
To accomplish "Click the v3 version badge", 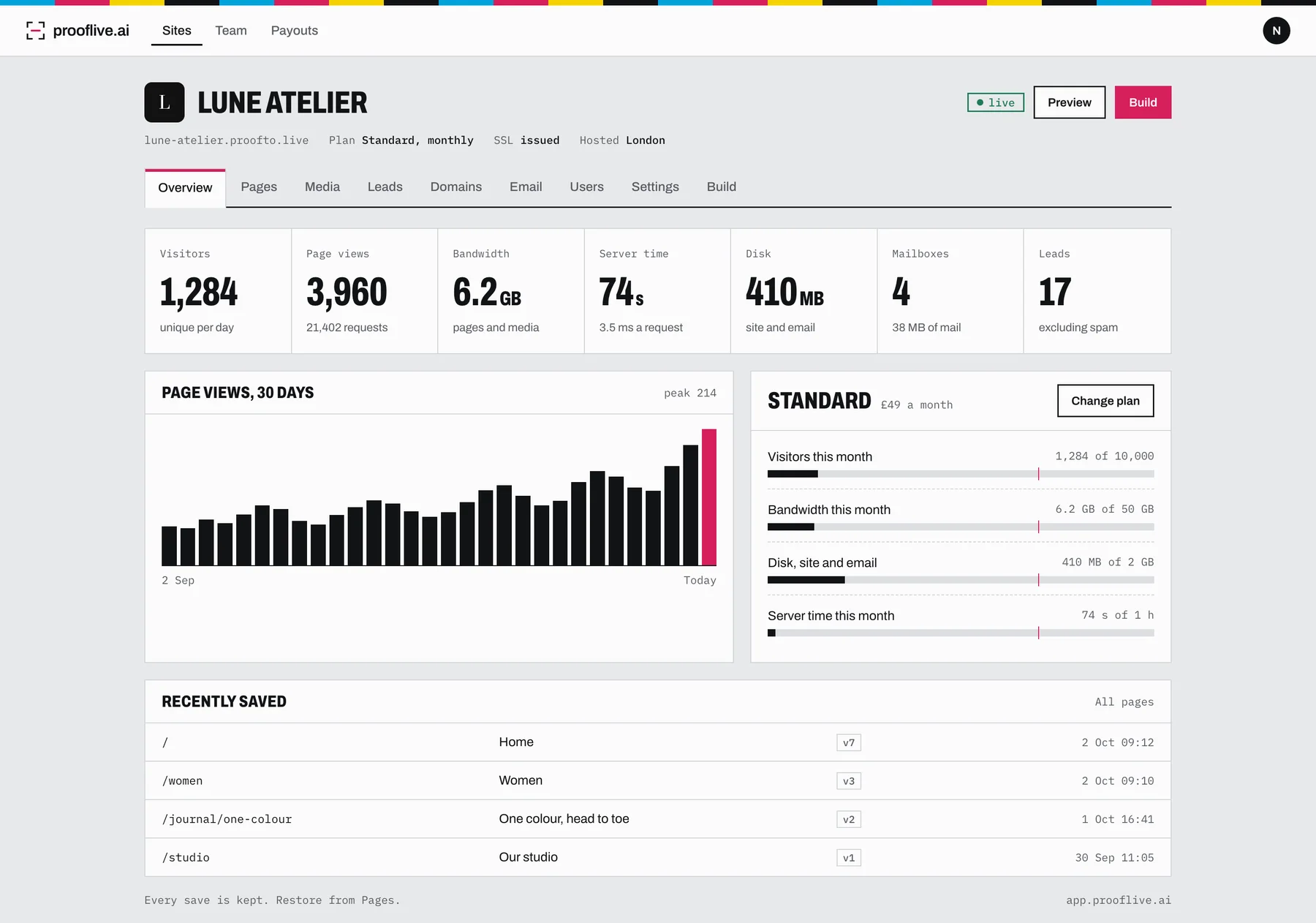I will click(x=849, y=781).
